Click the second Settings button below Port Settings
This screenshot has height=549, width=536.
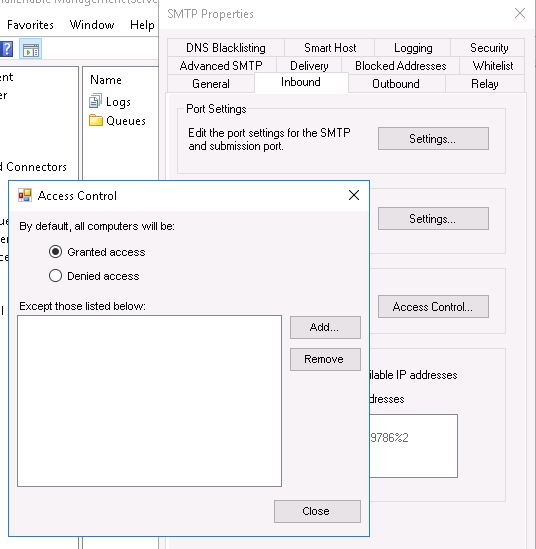[x=433, y=218]
